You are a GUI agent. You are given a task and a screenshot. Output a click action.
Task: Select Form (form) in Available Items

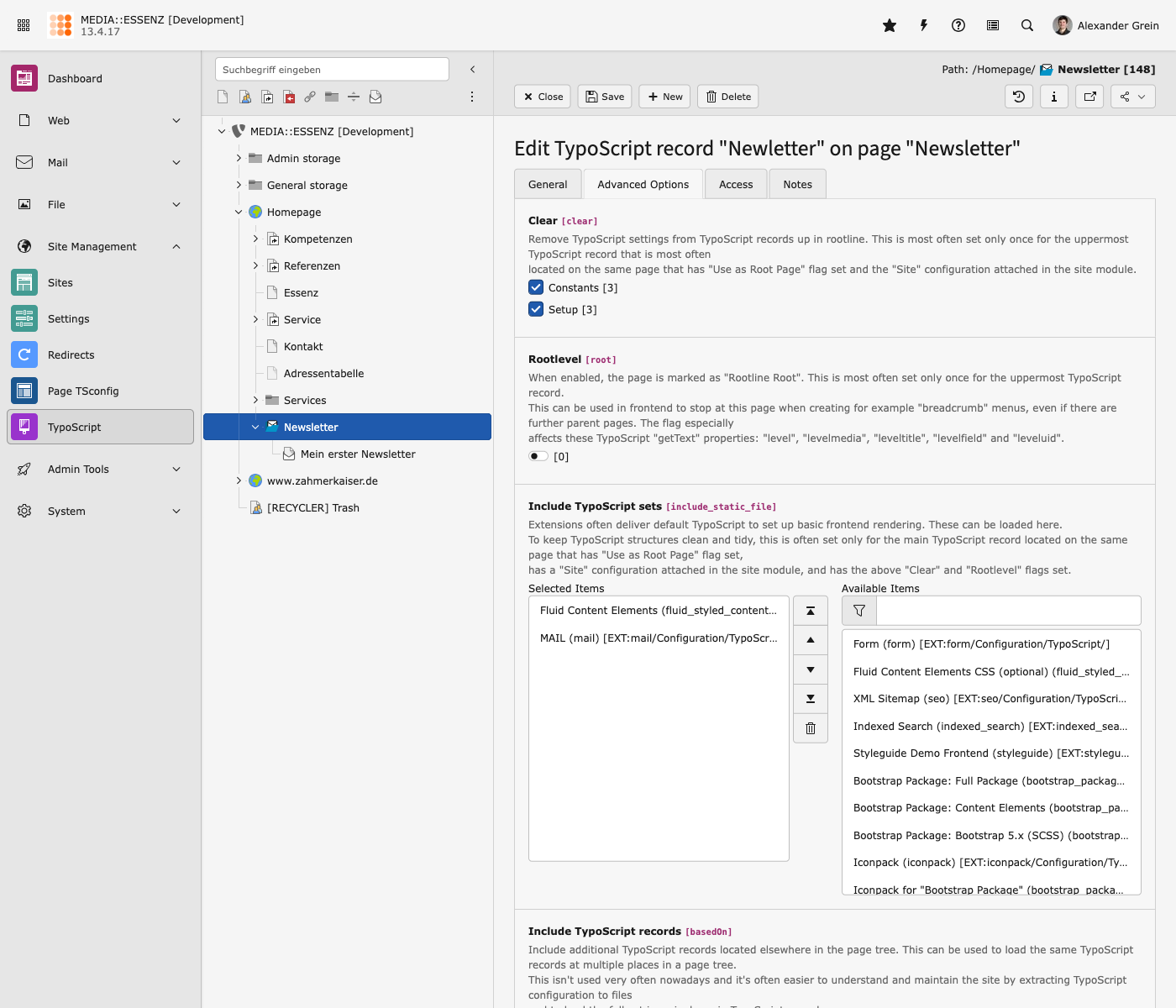981,644
